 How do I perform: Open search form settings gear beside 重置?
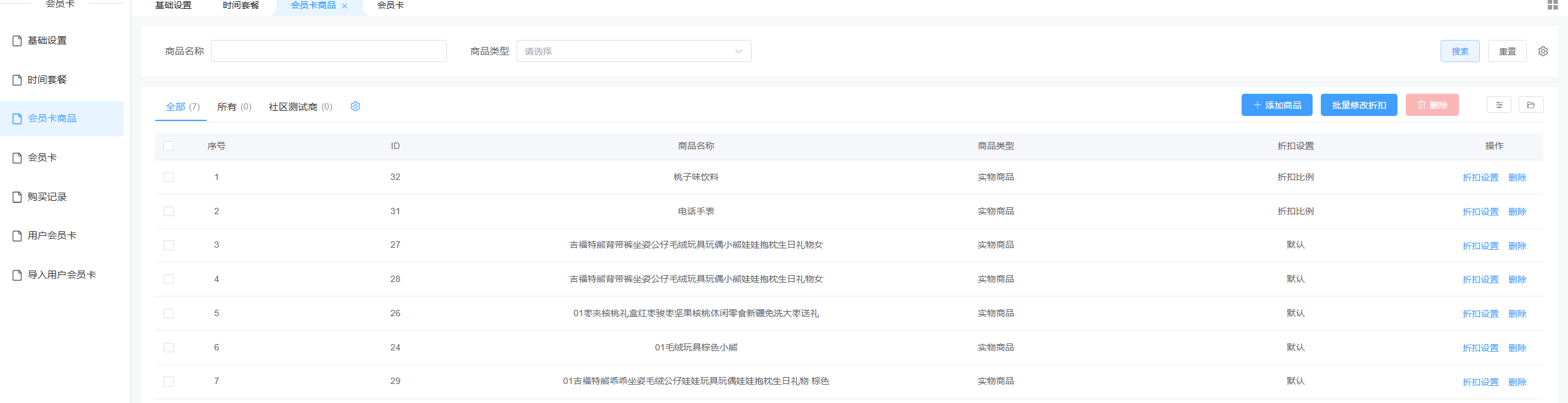point(1543,51)
